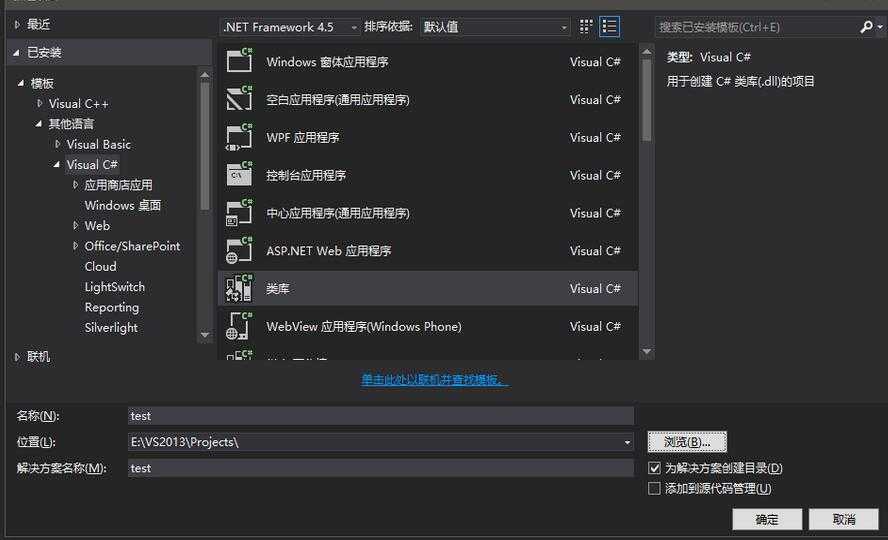Click the 解决方案名称 input field

click(381, 468)
